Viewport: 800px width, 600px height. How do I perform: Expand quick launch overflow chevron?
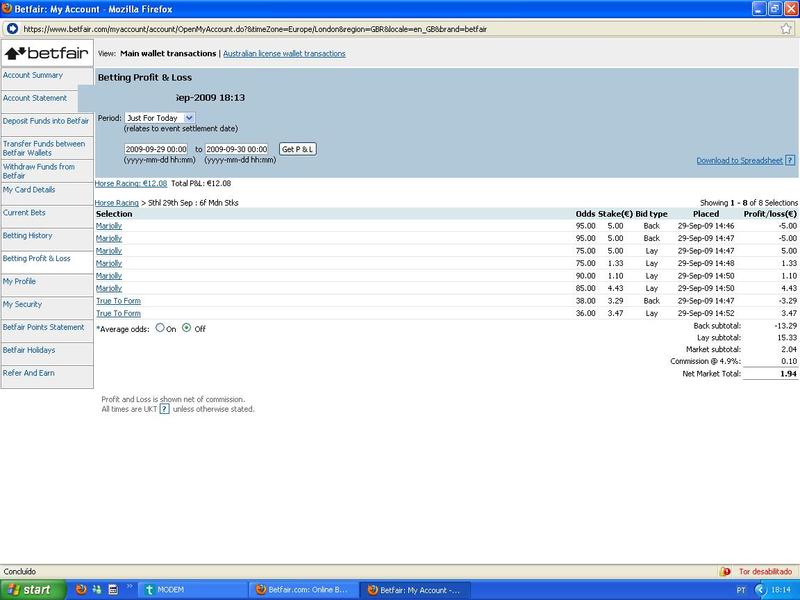(129, 586)
